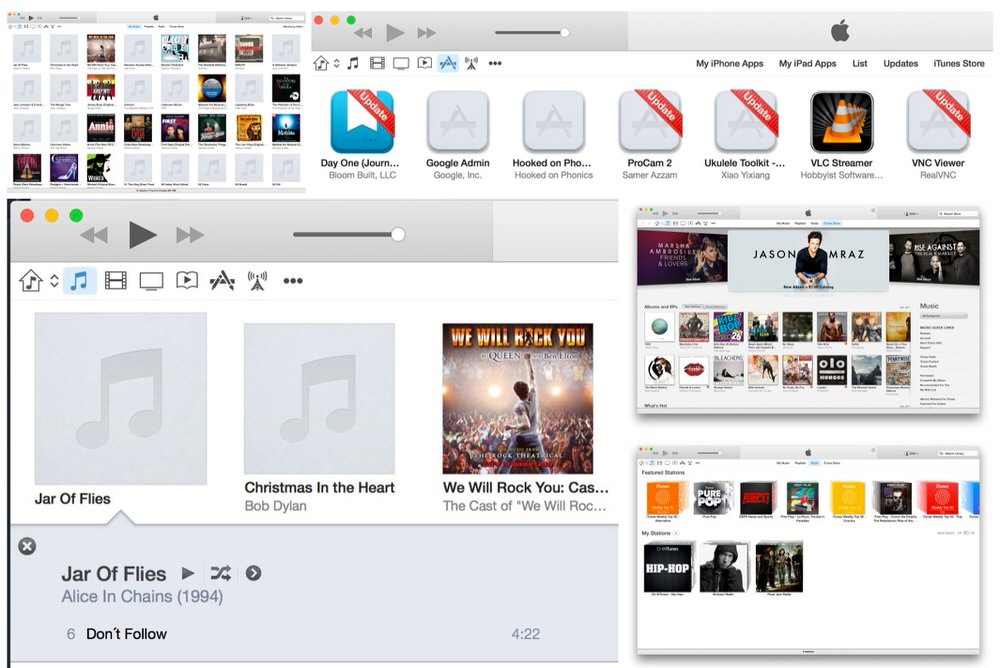Switch to My iPhone Apps tab
Viewport: 1000px width, 668px height.
tap(730, 63)
